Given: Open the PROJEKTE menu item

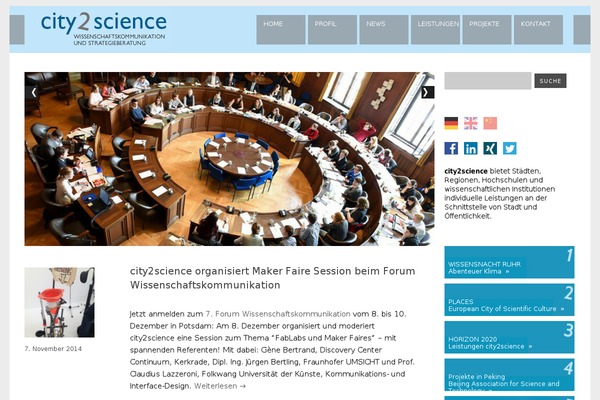Looking at the screenshot, I should point(487,30).
